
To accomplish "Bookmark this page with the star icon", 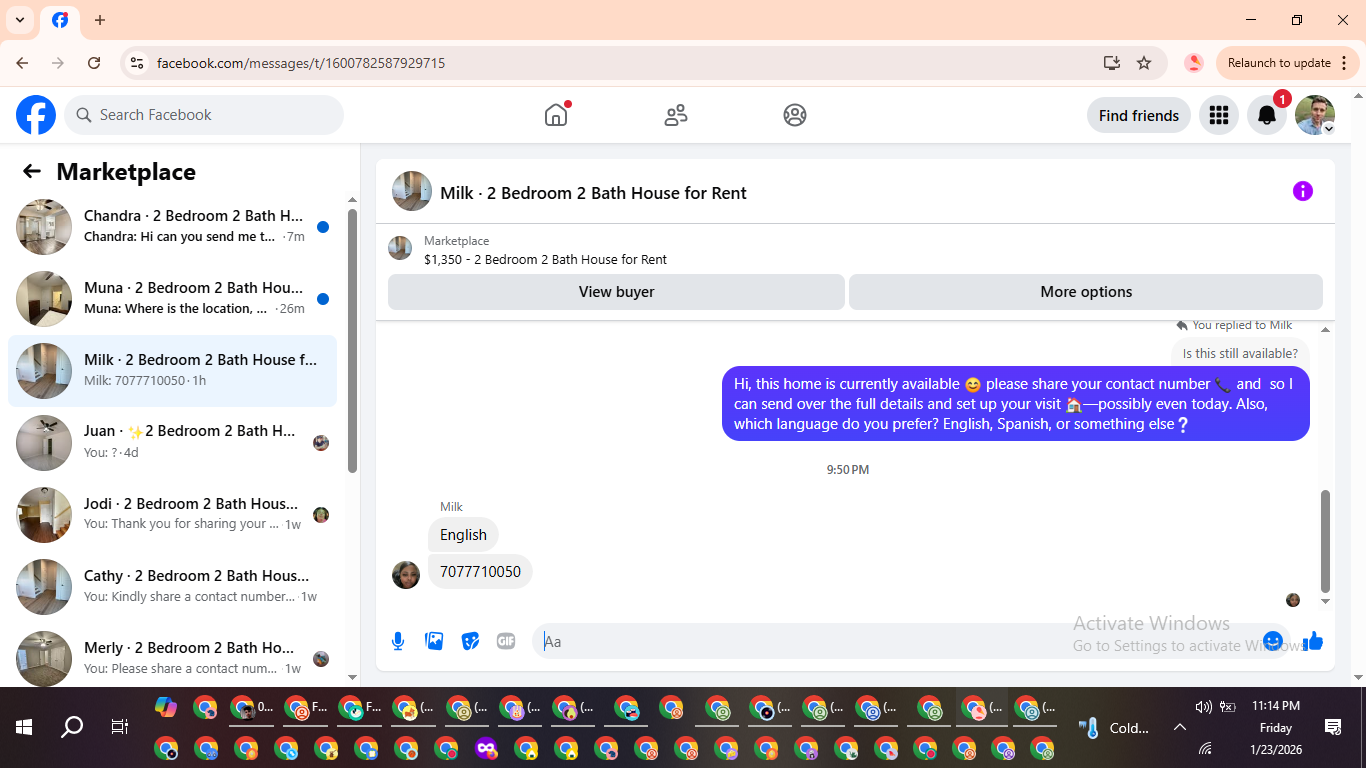I will coord(1144,63).
